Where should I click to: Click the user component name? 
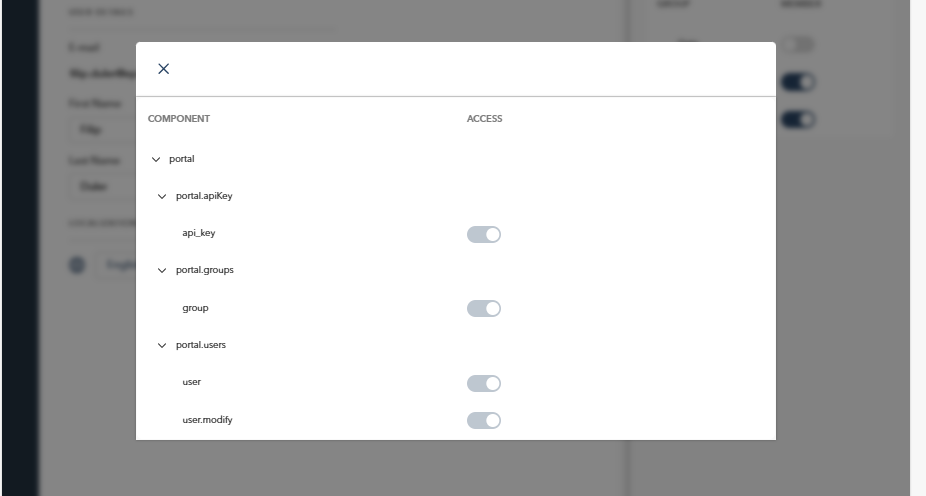coord(192,382)
